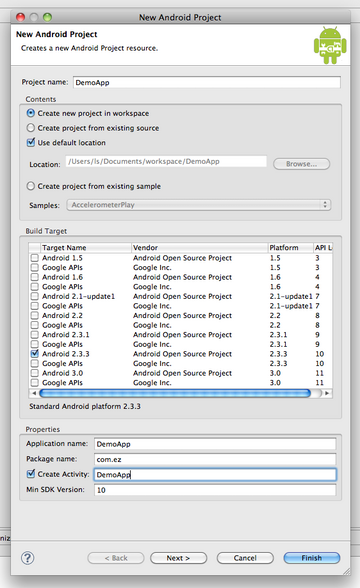Check the Android 3.0 target checkbox
Screen dimensions: 360x588
34,373
